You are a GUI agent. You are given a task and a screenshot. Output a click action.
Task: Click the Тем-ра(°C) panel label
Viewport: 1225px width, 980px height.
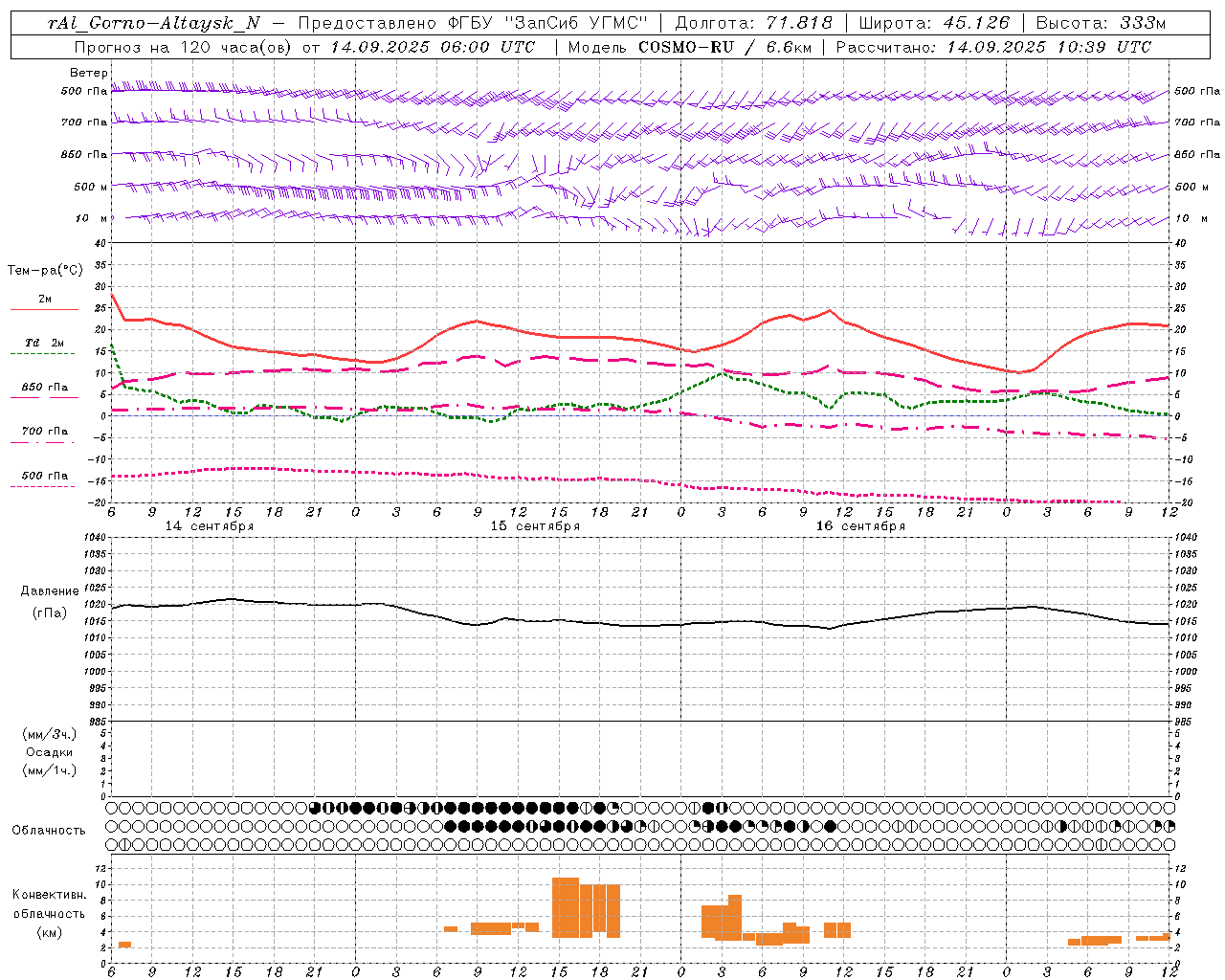45,271
